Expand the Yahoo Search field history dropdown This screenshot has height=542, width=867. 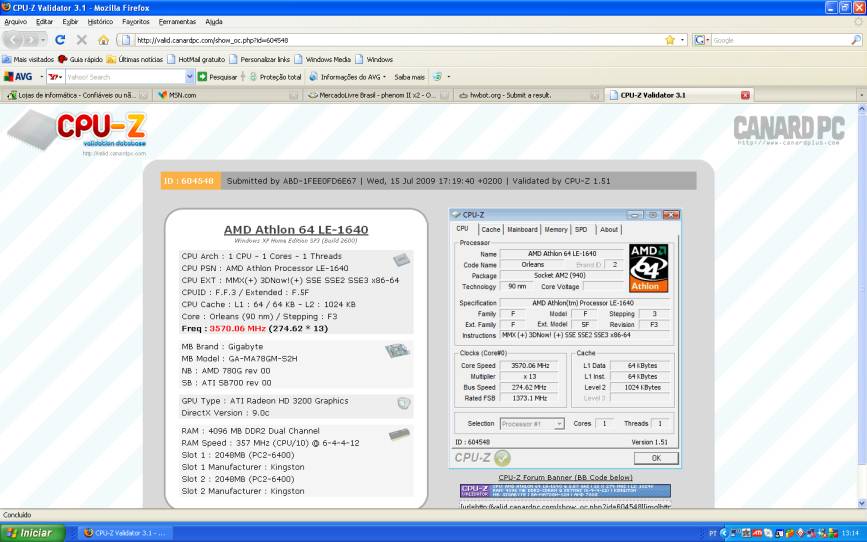point(189,77)
